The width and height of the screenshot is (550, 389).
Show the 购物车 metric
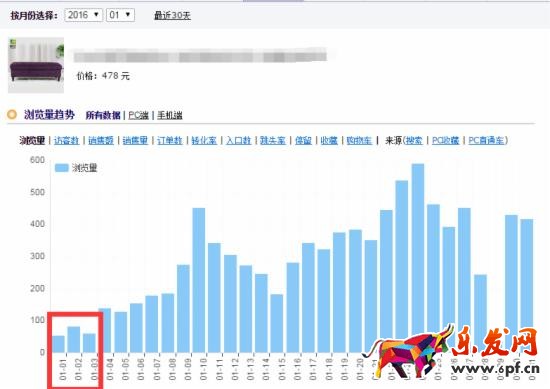pos(359,140)
